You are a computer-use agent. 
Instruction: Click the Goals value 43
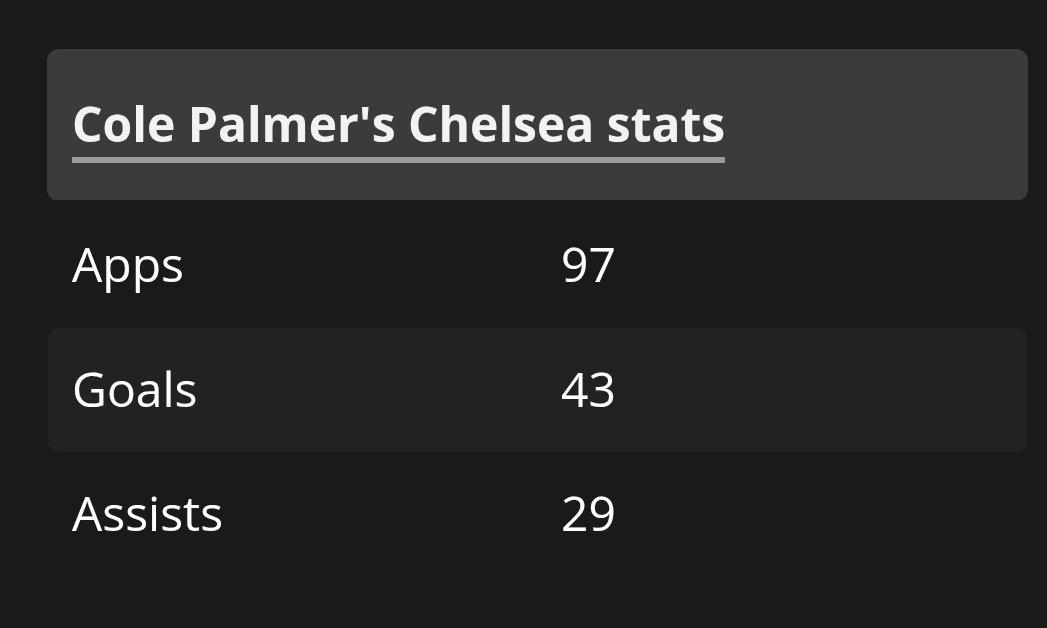(588, 390)
